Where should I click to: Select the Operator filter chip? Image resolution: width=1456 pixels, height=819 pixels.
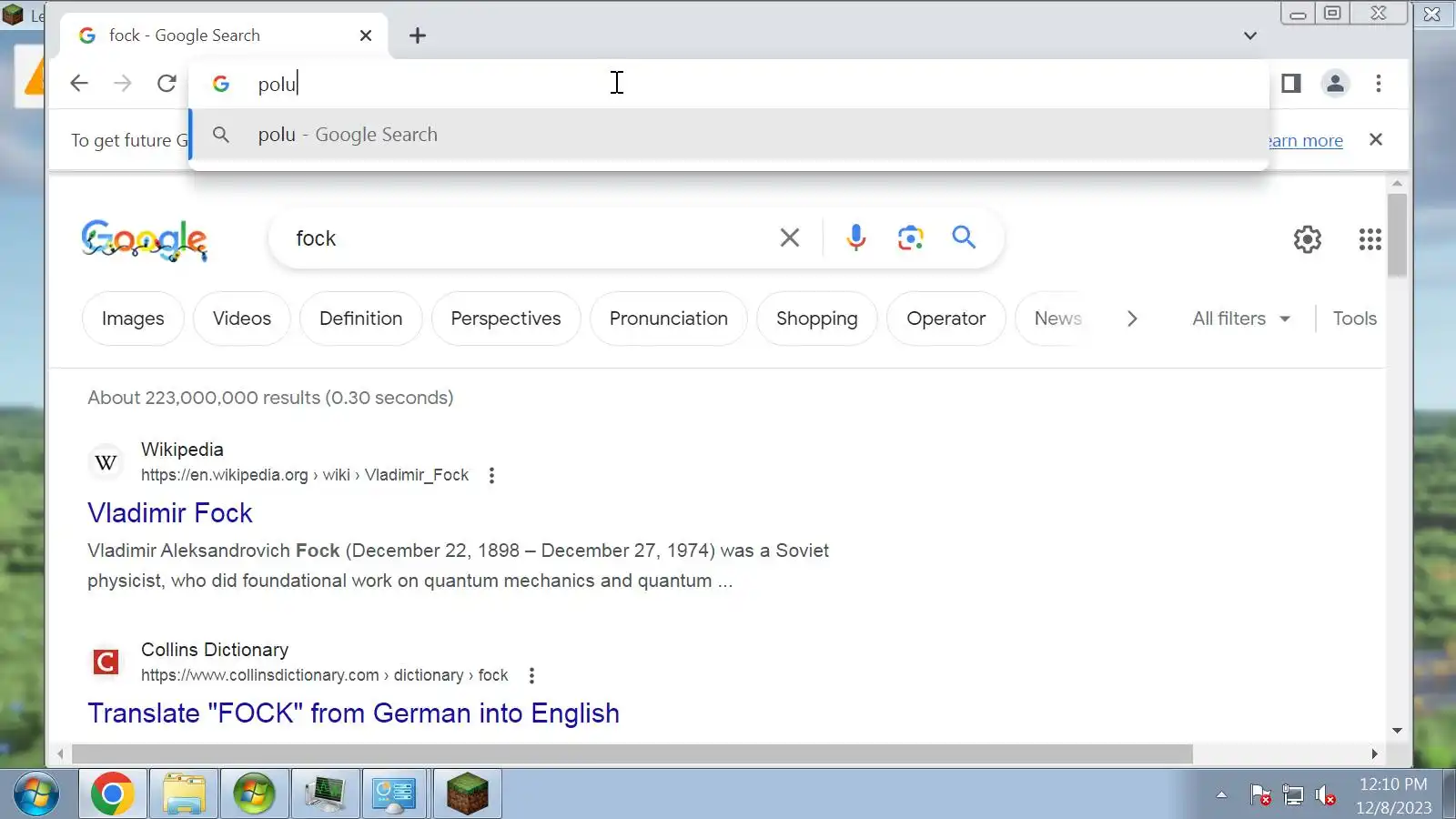tap(946, 318)
